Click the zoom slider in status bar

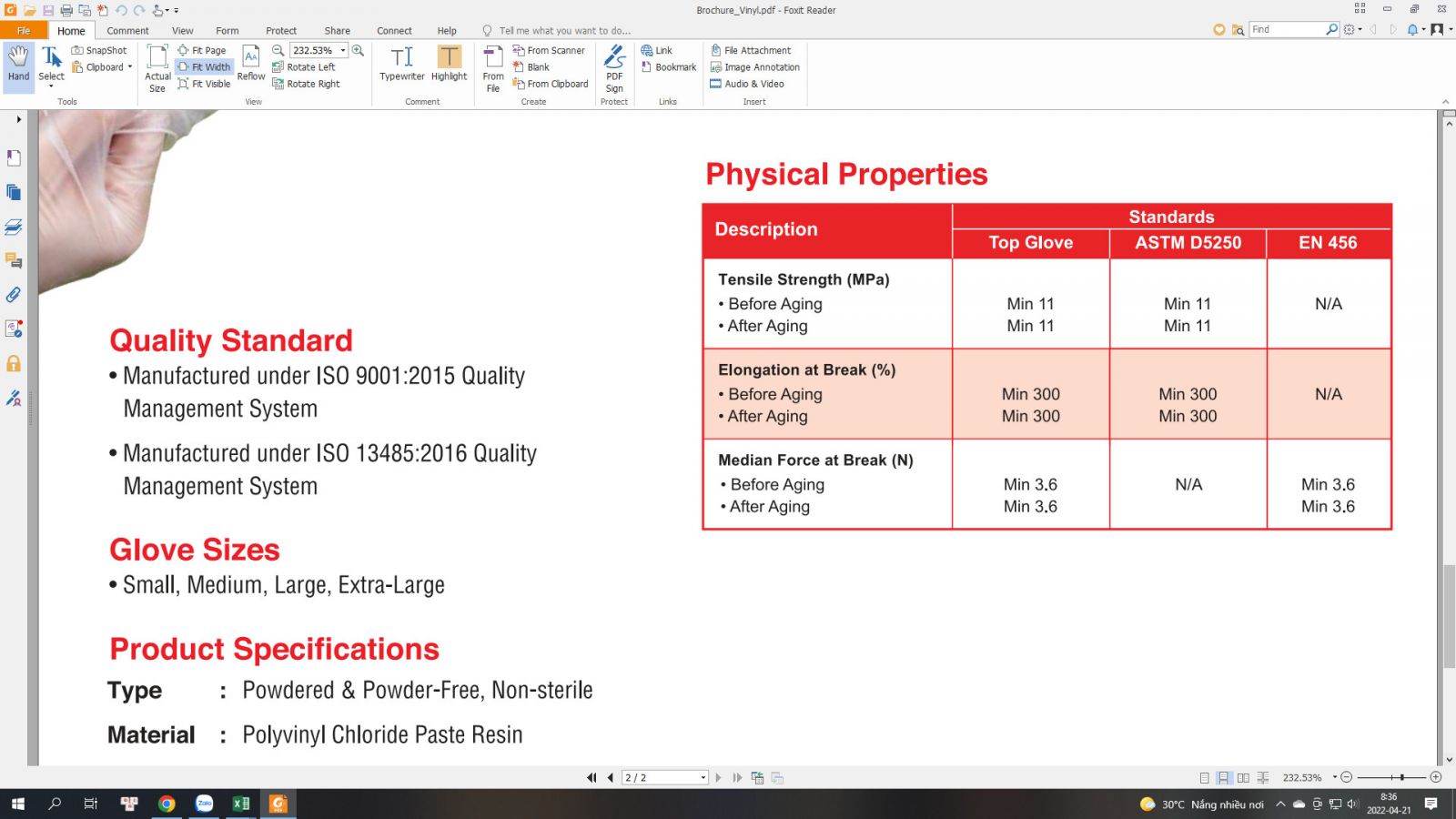coord(1391,777)
